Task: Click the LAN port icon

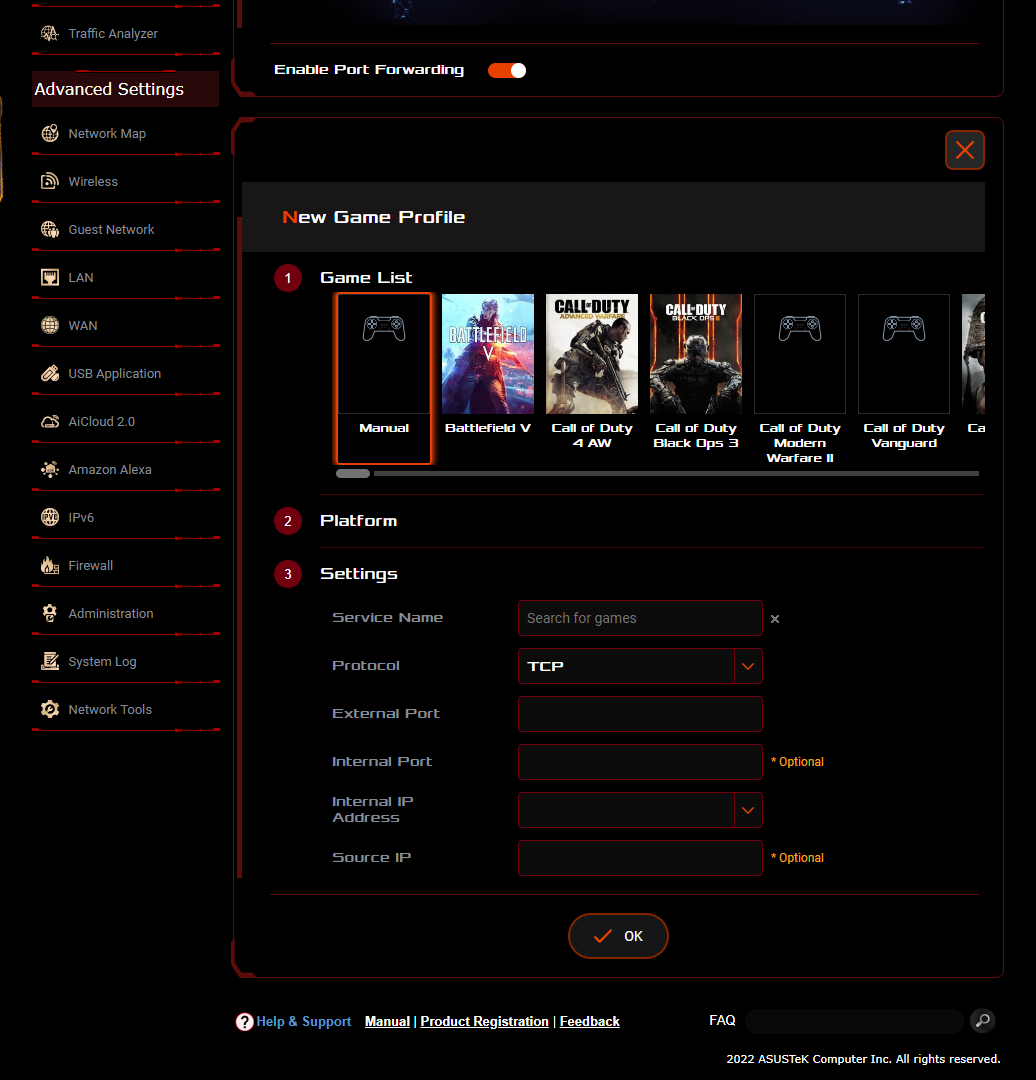Action: click(50, 278)
